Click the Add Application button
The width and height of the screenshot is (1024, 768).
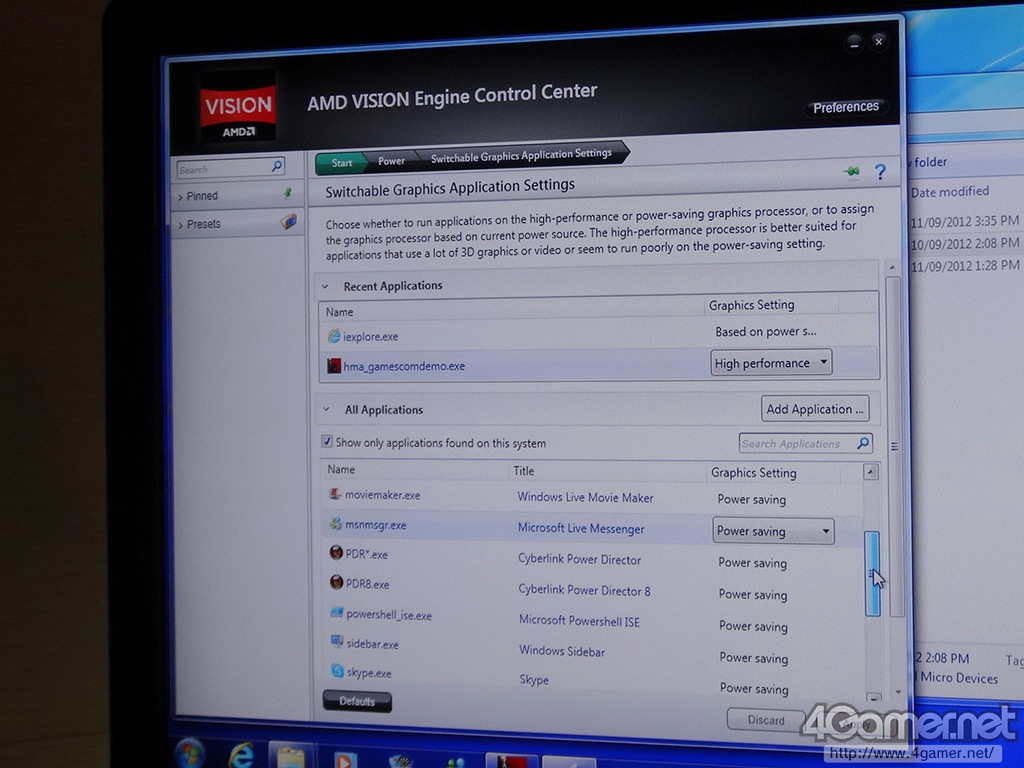click(x=814, y=409)
